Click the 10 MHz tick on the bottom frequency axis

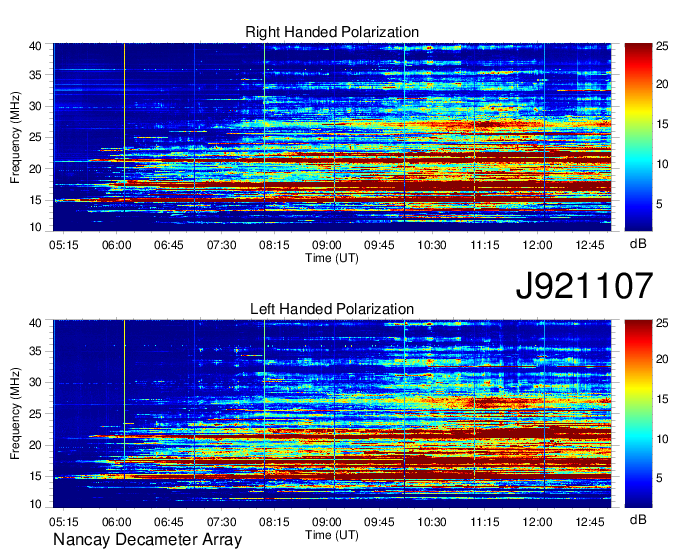point(35,504)
